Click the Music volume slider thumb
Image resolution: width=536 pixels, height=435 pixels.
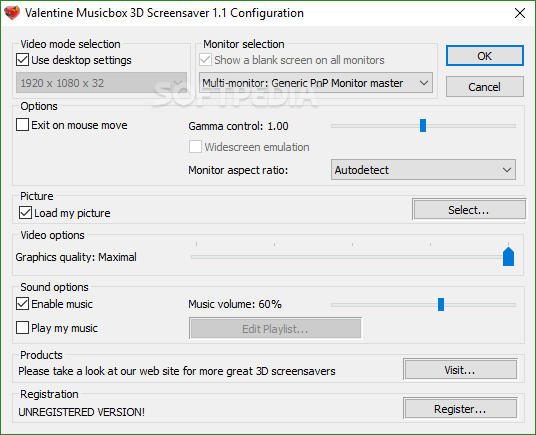click(x=441, y=304)
